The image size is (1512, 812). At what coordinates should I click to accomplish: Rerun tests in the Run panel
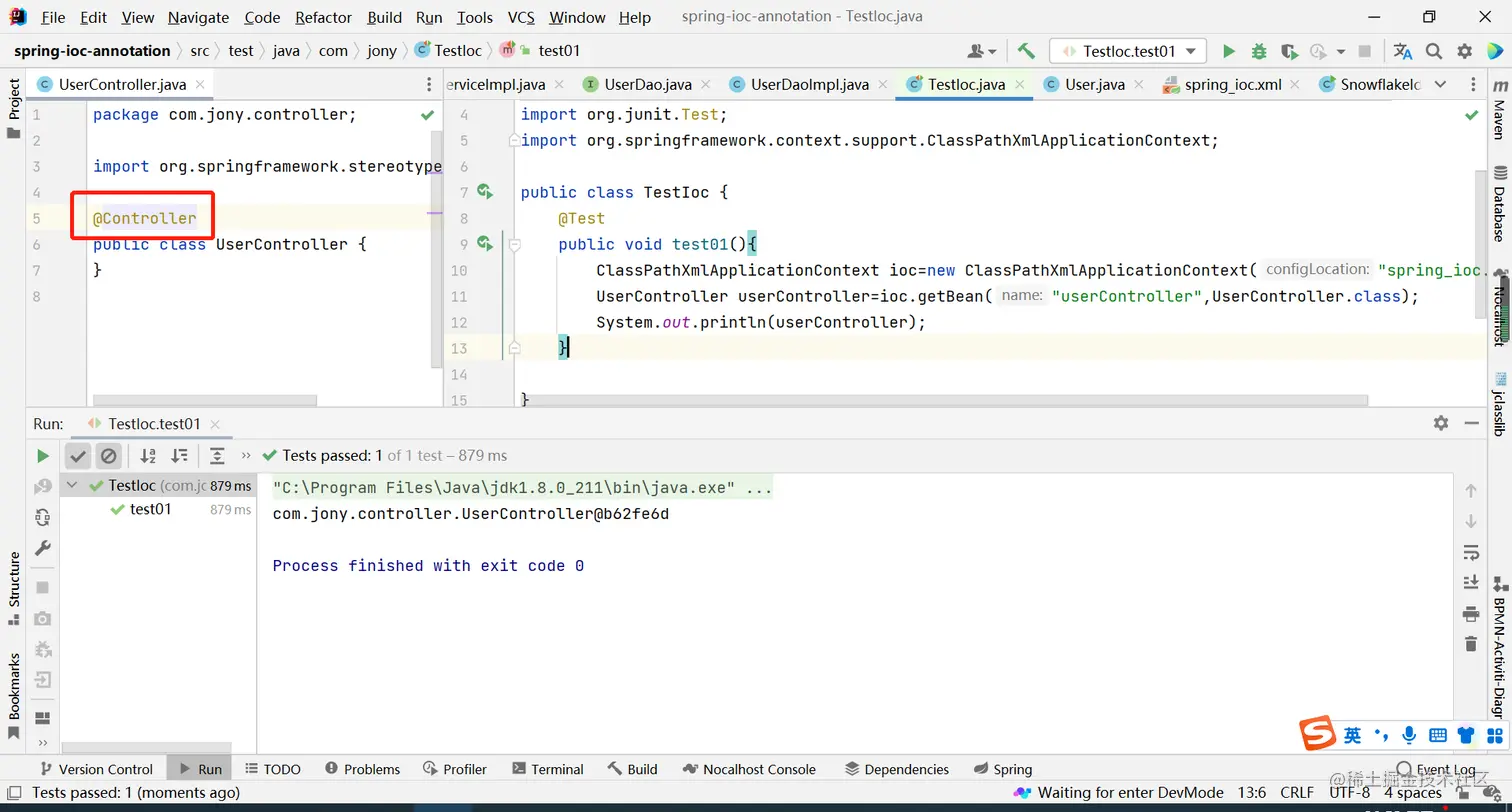pos(42,456)
